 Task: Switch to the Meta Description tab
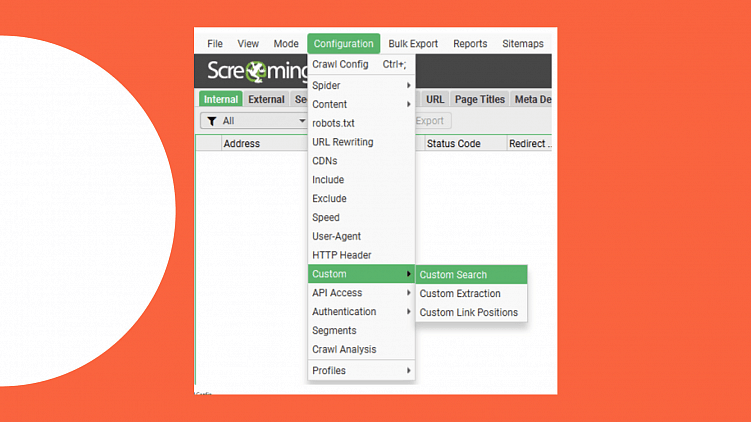coord(532,99)
